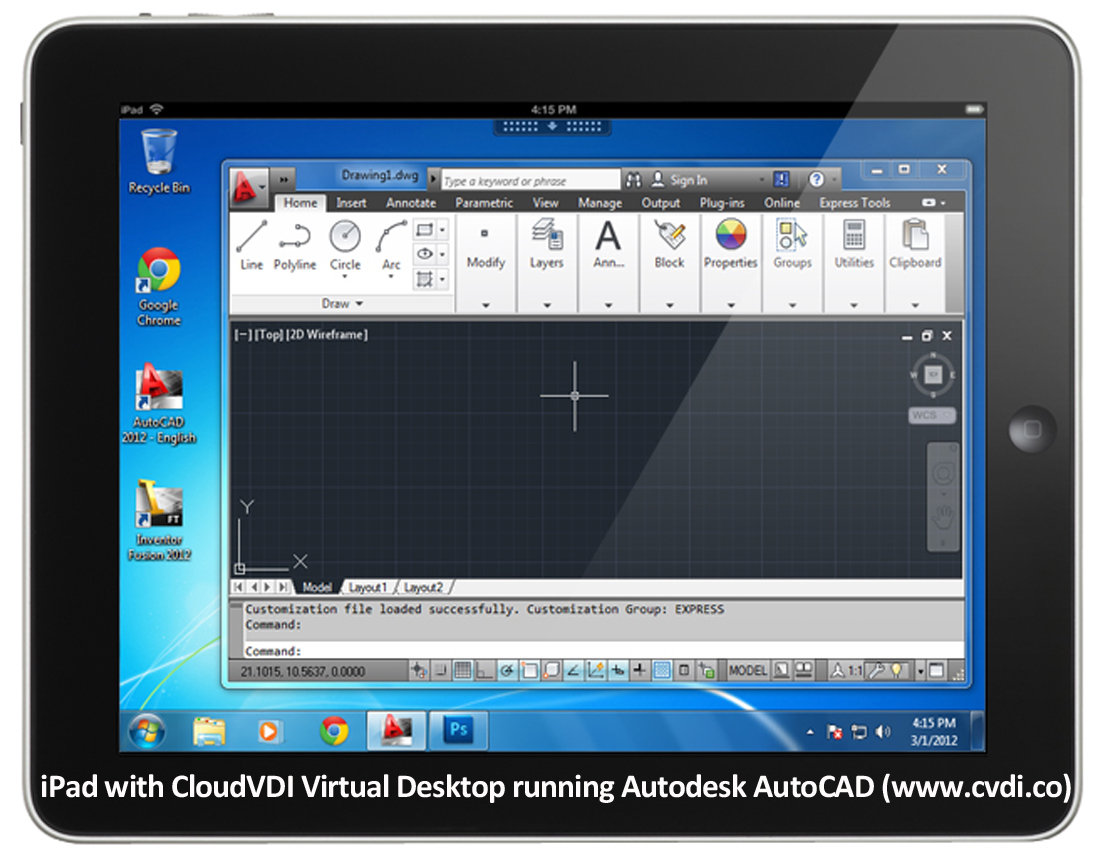
Task: Click the [Top] view control label
Action: pyautogui.click(x=269, y=335)
